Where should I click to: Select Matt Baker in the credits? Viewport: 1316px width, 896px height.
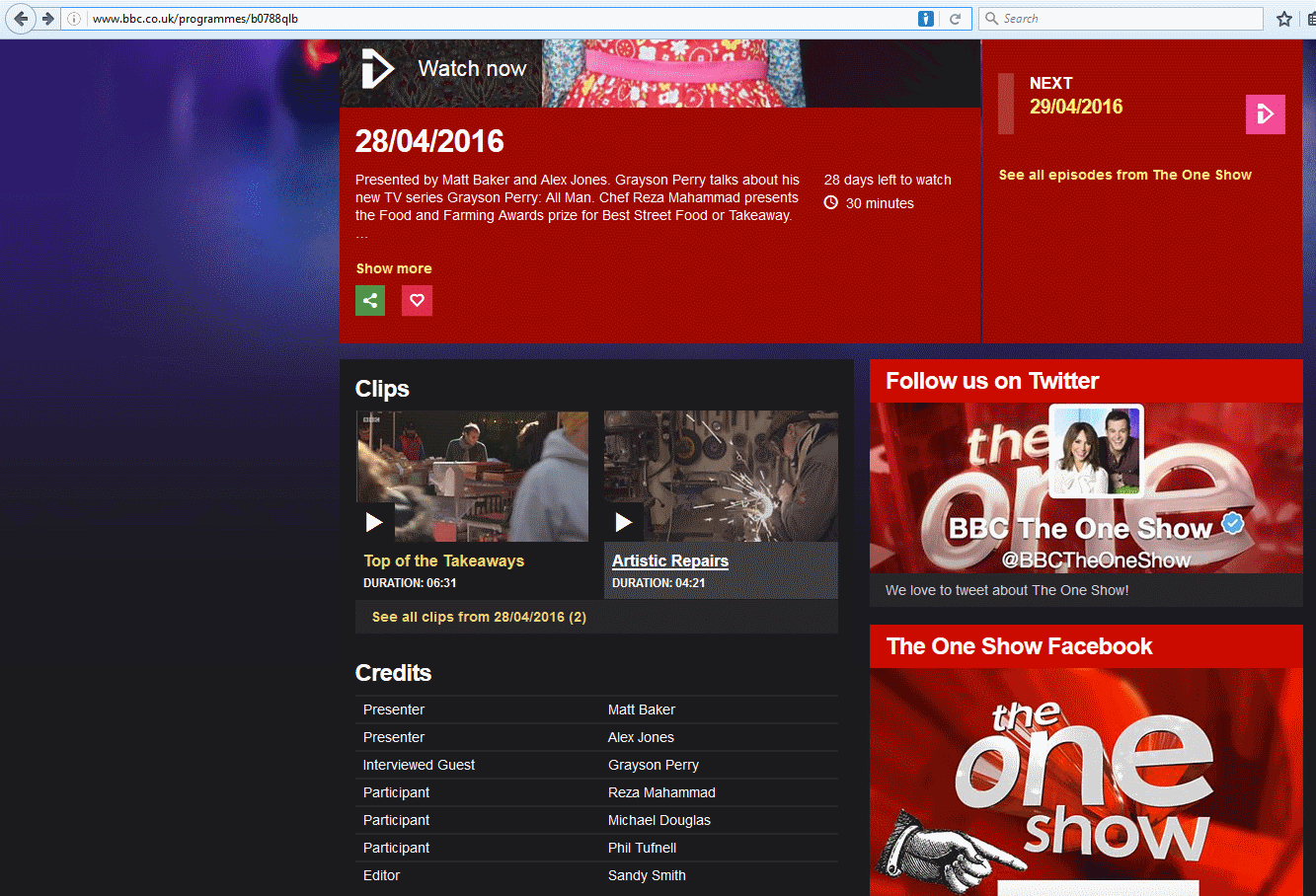pyautogui.click(x=642, y=709)
